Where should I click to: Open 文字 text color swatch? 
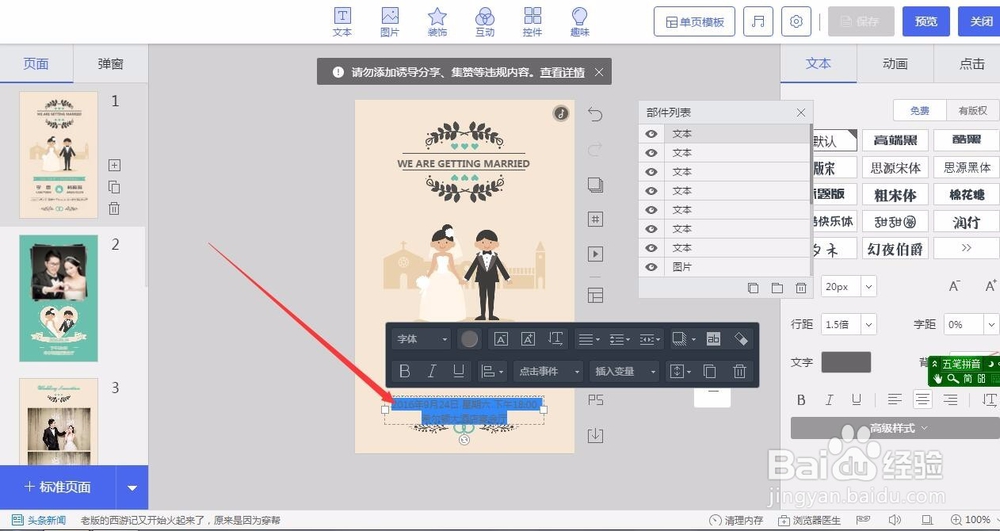point(846,362)
